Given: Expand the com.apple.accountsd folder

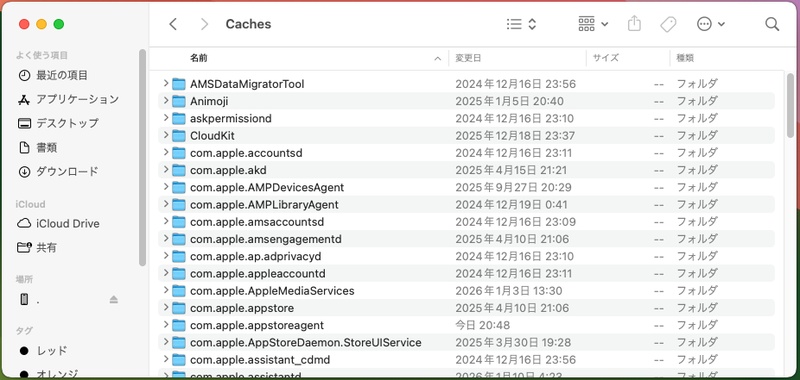Looking at the screenshot, I should [x=166, y=153].
